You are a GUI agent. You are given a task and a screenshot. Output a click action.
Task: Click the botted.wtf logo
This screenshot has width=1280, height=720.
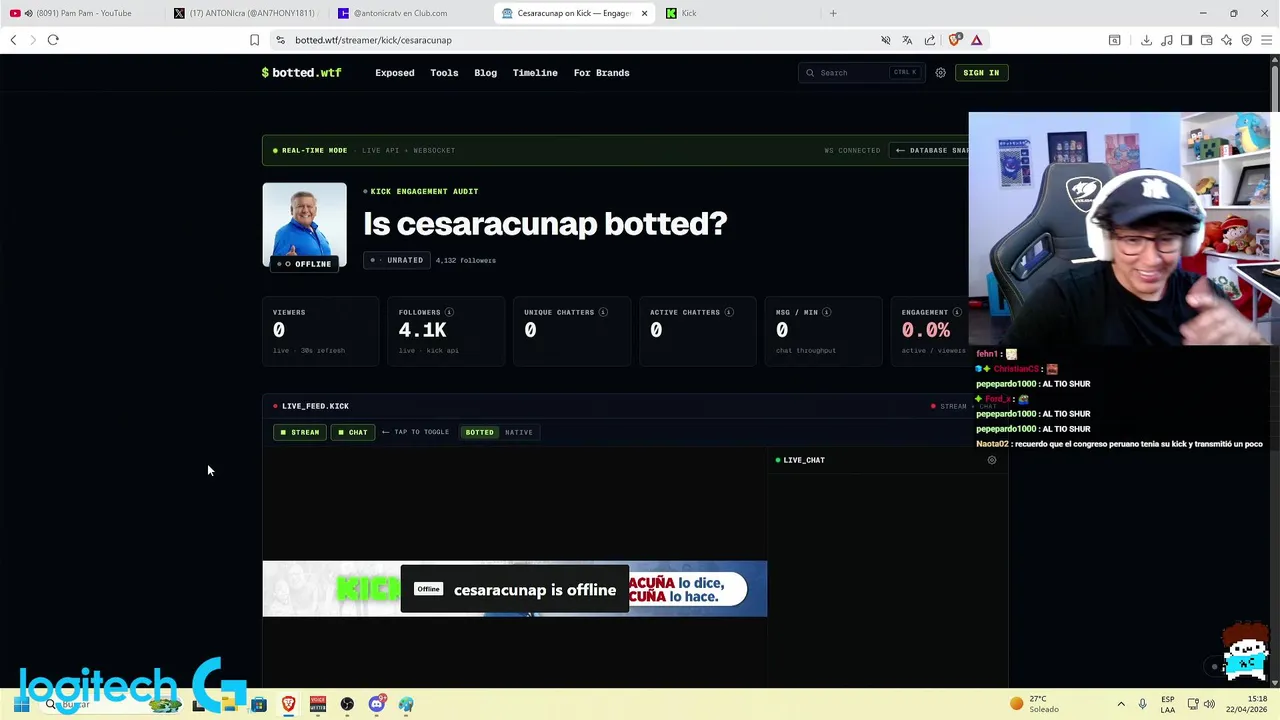pyautogui.click(x=301, y=73)
